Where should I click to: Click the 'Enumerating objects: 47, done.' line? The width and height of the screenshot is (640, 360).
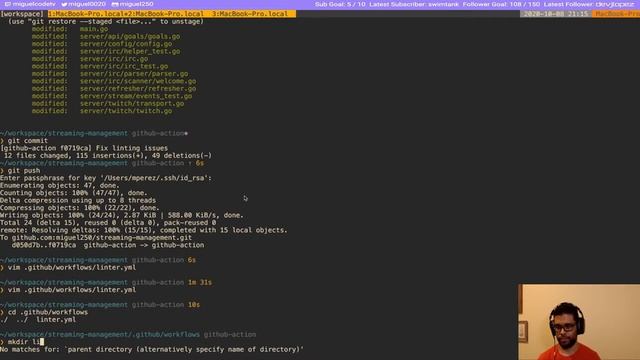60,185
